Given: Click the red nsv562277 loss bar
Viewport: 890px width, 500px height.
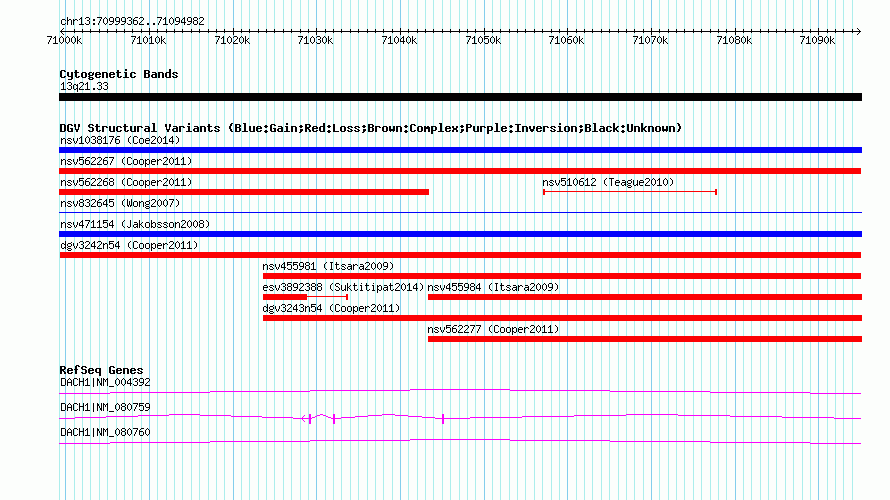Looking at the screenshot, I should 645,339.
